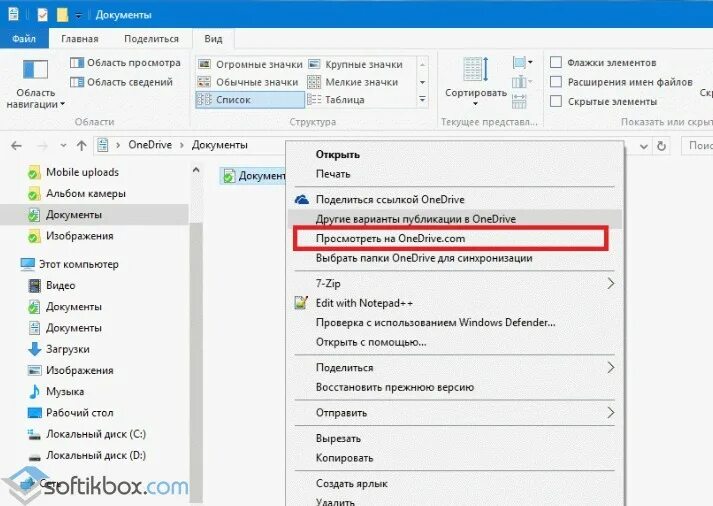Click the Size all columns to fit icon
713x506 pixels.
click(x=519, y=101)
